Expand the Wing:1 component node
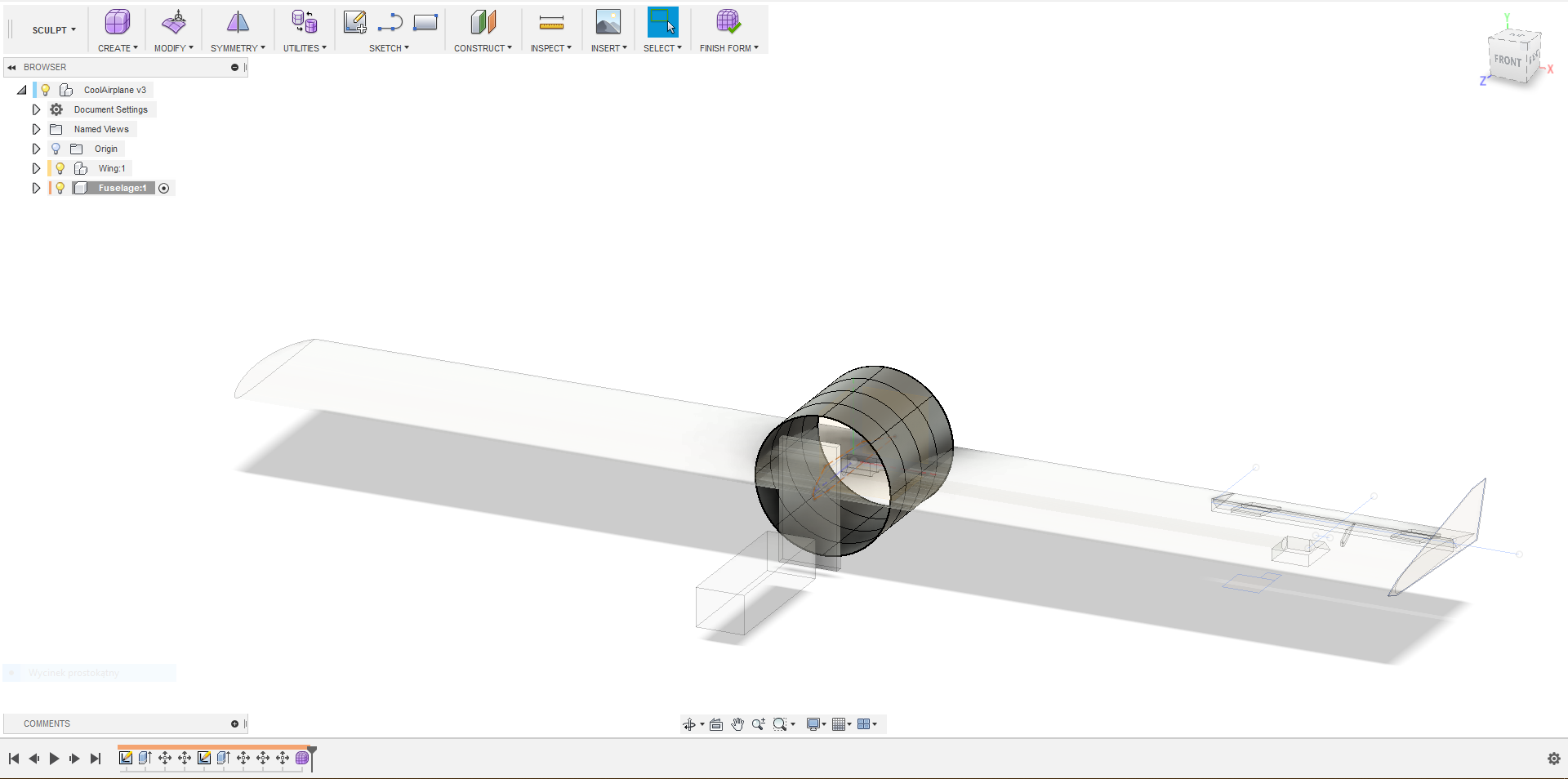 tap(36, 168)
